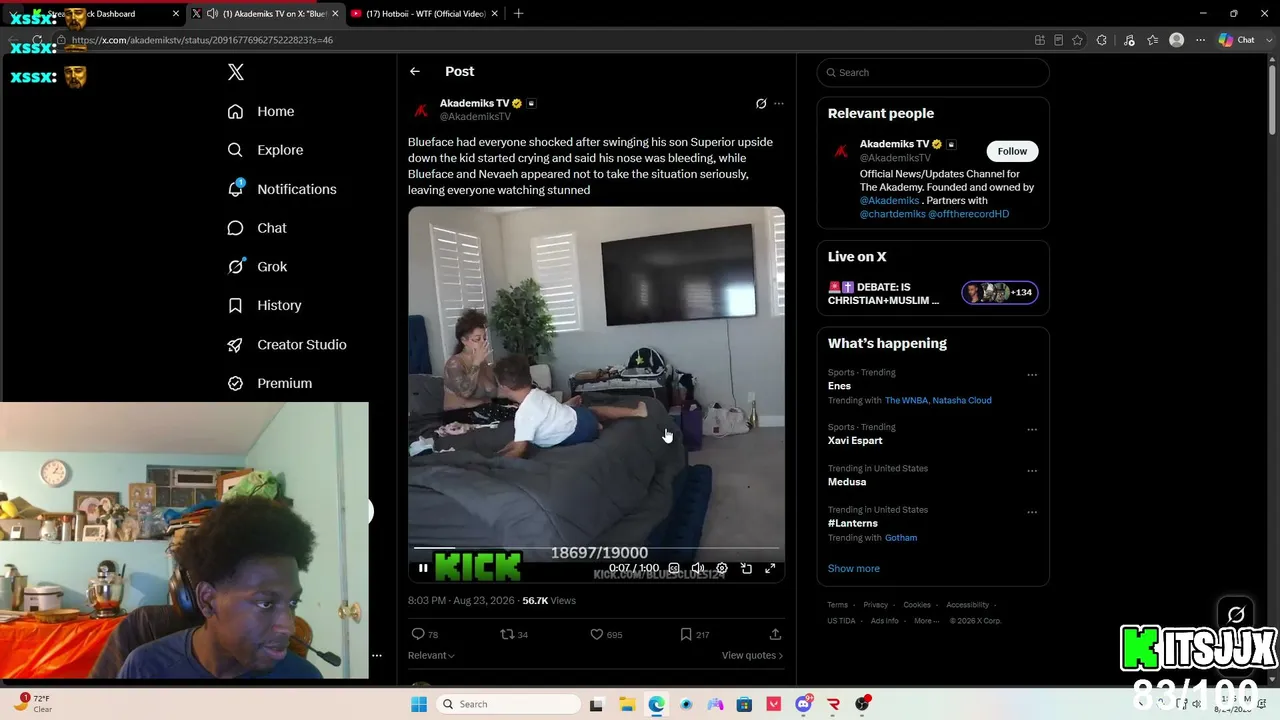Open more options for Enes trend

click(1032, 375)
